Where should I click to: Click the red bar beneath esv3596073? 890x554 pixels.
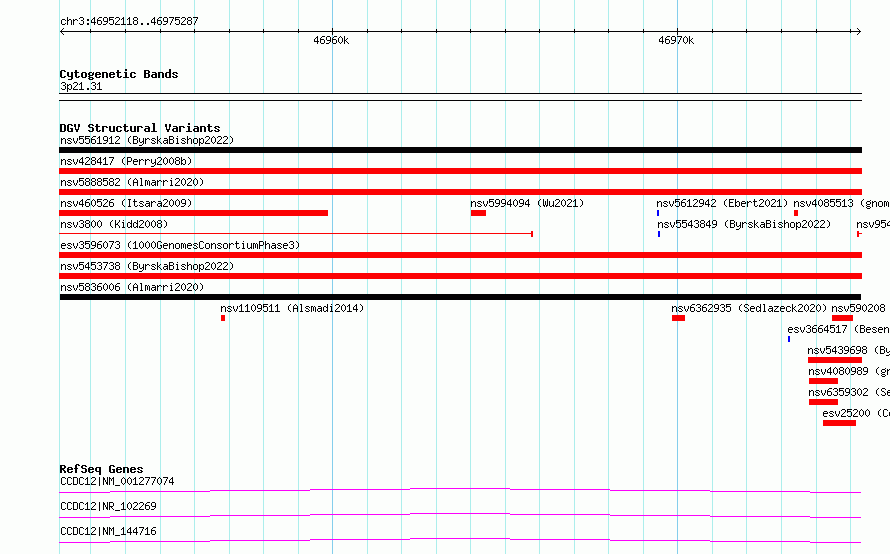click(x=460, y=255)
